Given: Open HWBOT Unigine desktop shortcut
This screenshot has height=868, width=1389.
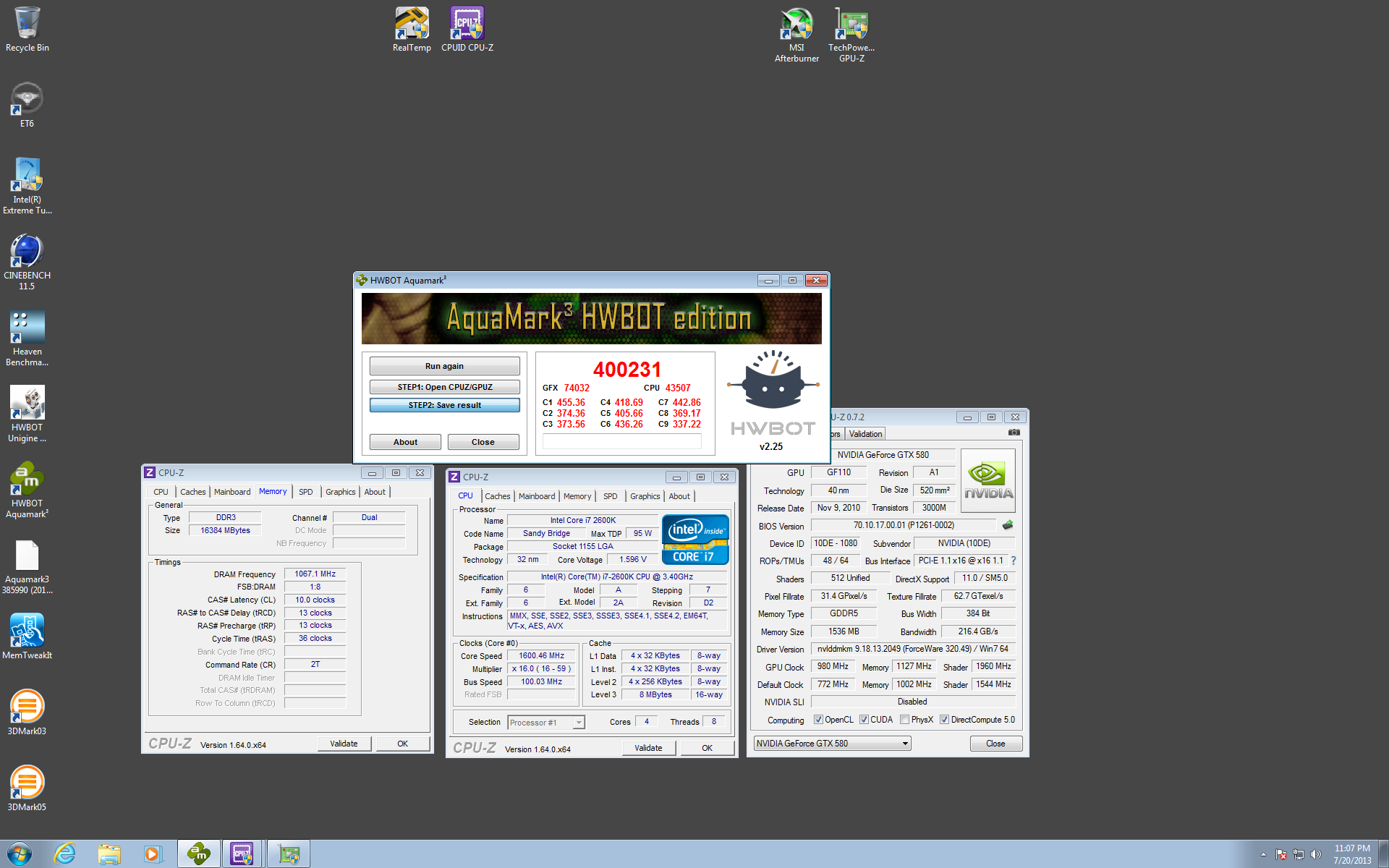Looking at the screenshot, I should [27, 414].
